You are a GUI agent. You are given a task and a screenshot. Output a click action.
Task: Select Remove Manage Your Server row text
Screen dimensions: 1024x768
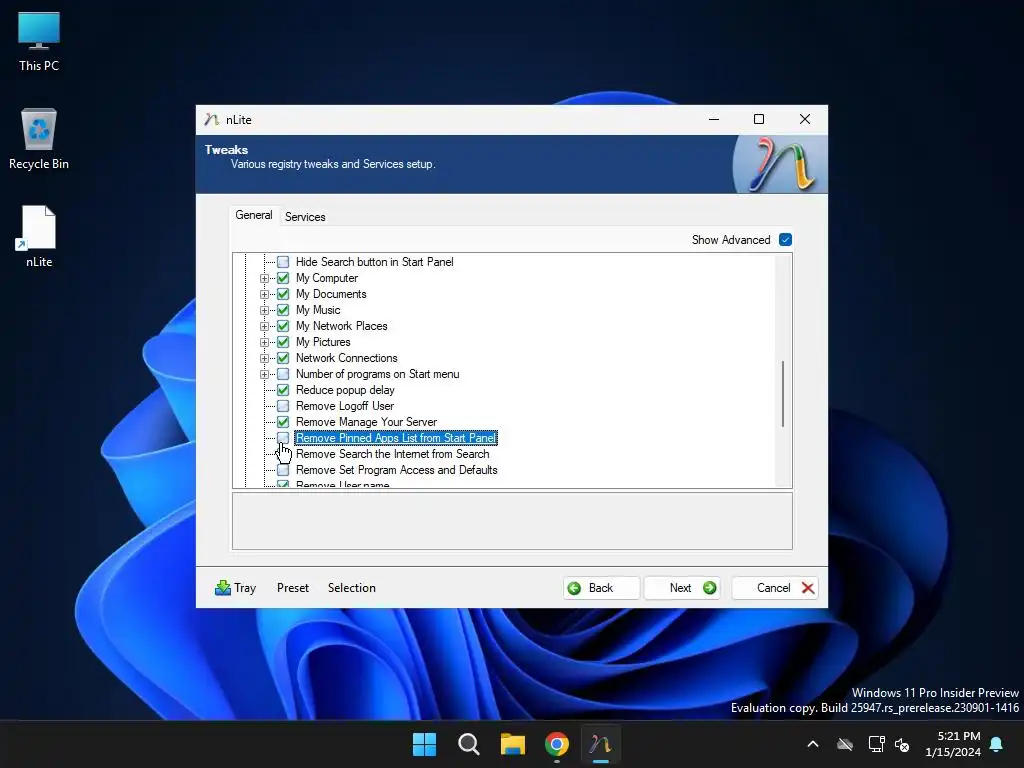click(x=366, y=422)
